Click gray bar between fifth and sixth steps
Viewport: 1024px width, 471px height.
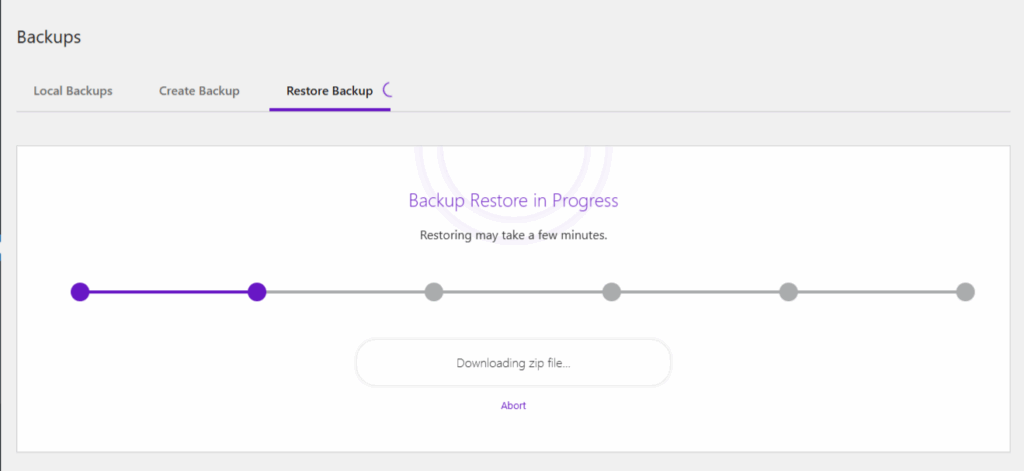877,292
